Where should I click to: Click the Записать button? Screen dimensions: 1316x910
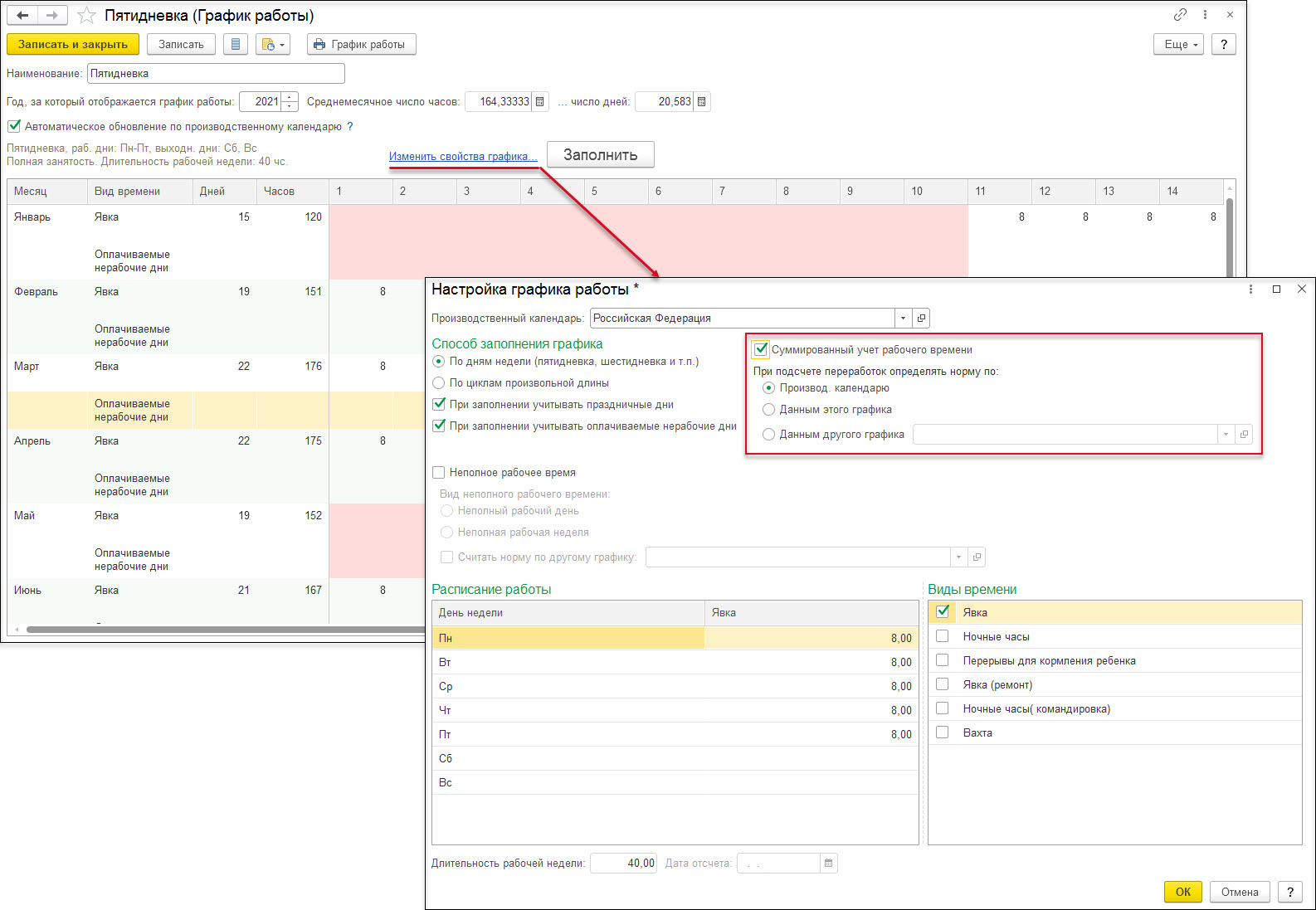(x=181, y=45)
